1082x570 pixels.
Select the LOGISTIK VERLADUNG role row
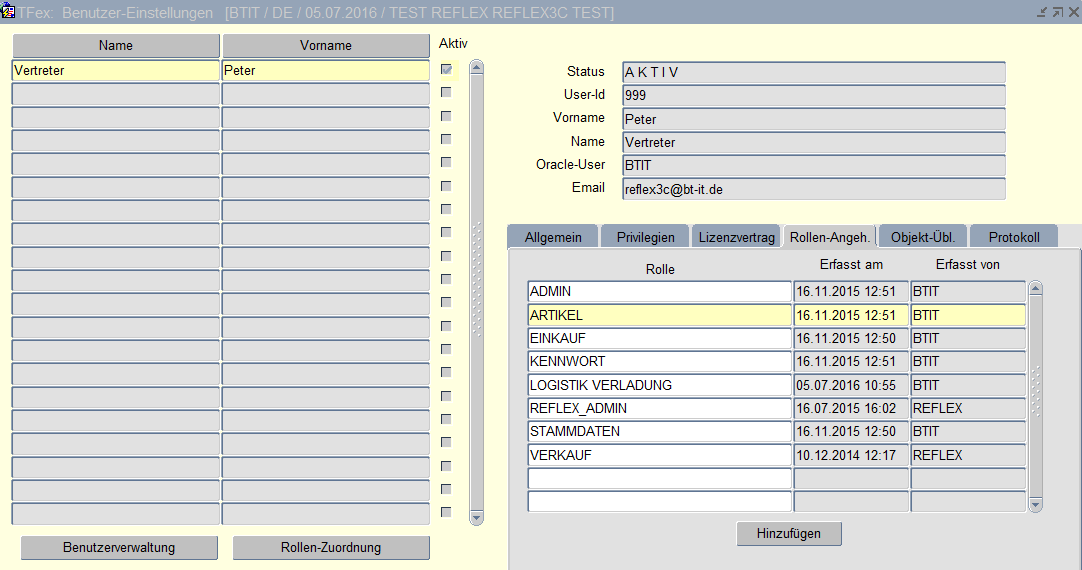tap(659, 385)
